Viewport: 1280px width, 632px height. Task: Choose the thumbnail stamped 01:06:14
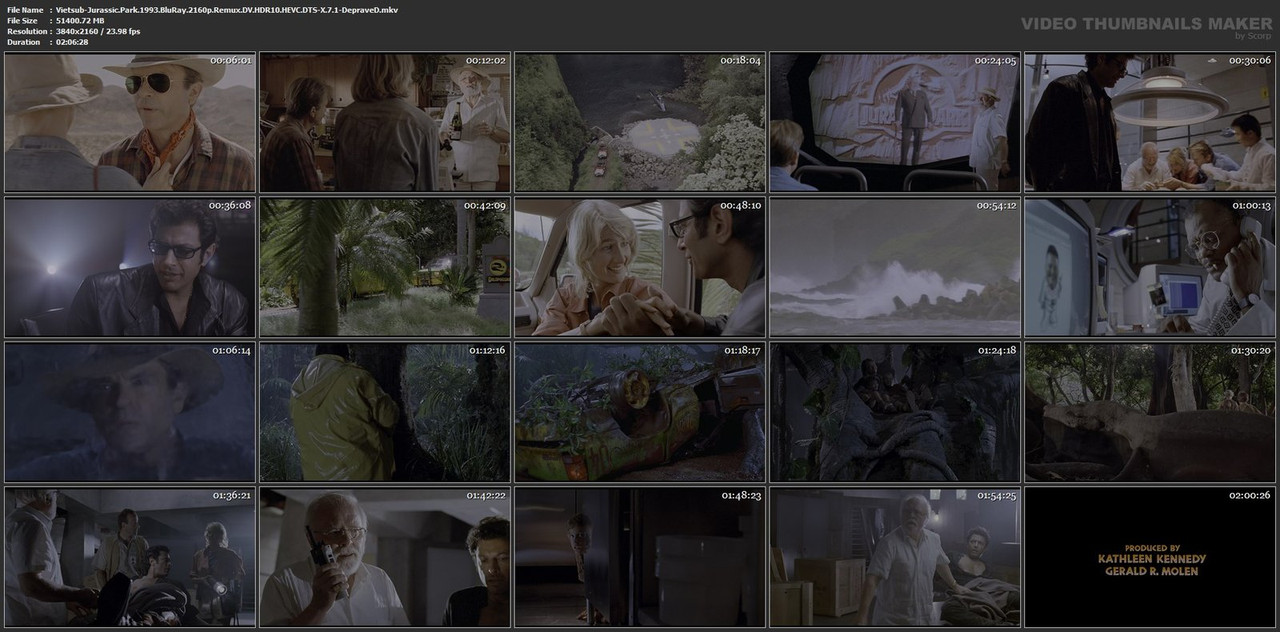click(130, 412)
